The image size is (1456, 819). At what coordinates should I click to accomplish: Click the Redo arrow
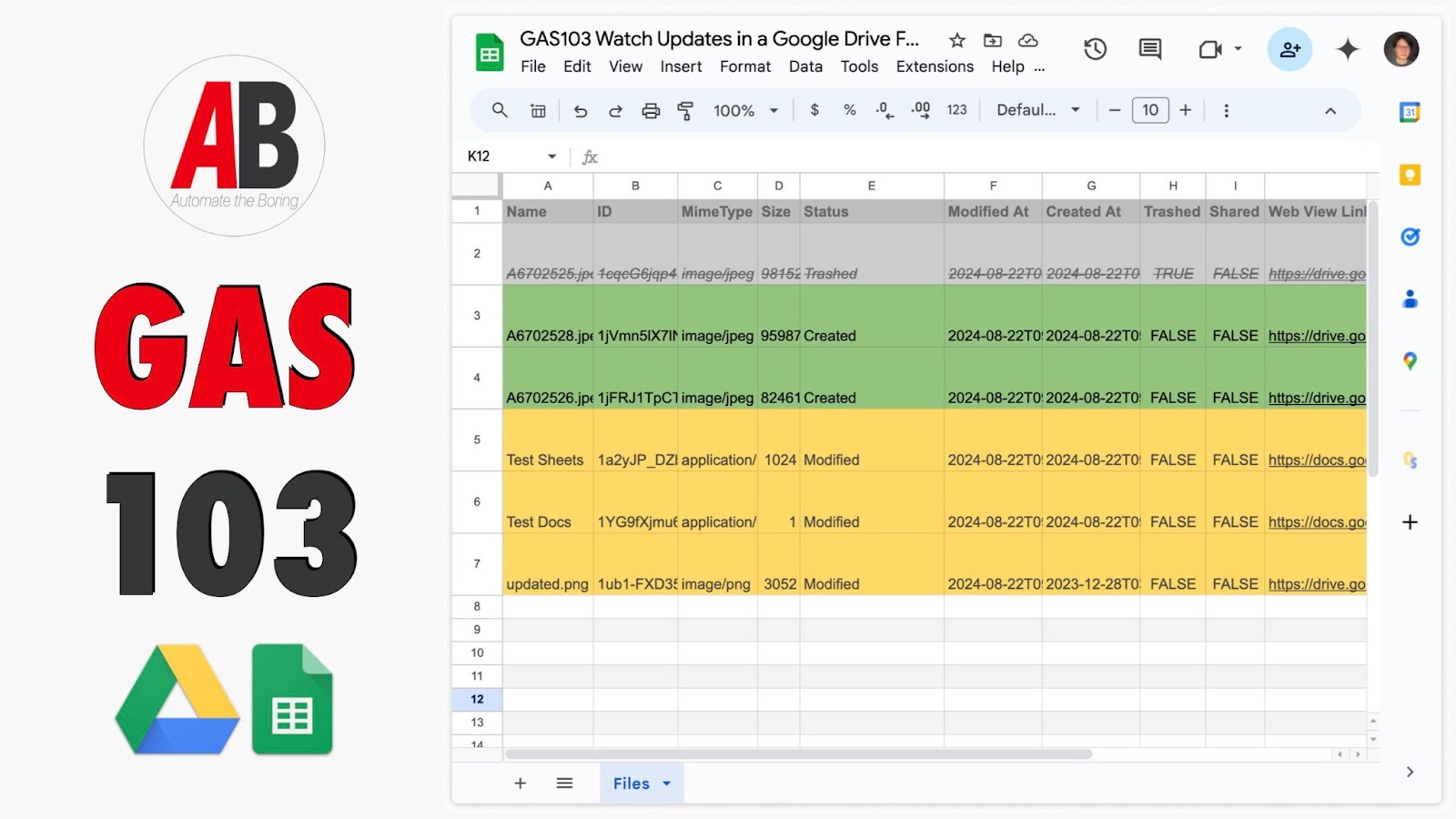tap(615, 111)
